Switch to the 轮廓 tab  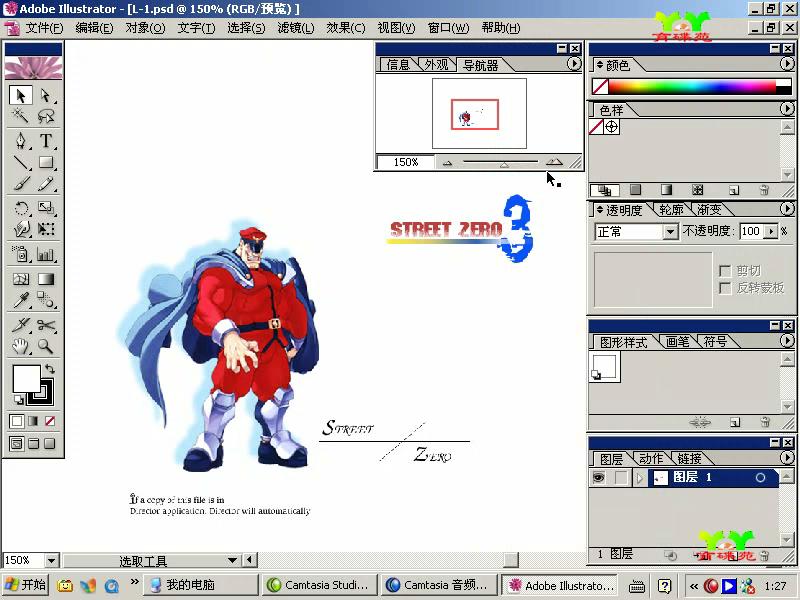(x=671, y=210)
